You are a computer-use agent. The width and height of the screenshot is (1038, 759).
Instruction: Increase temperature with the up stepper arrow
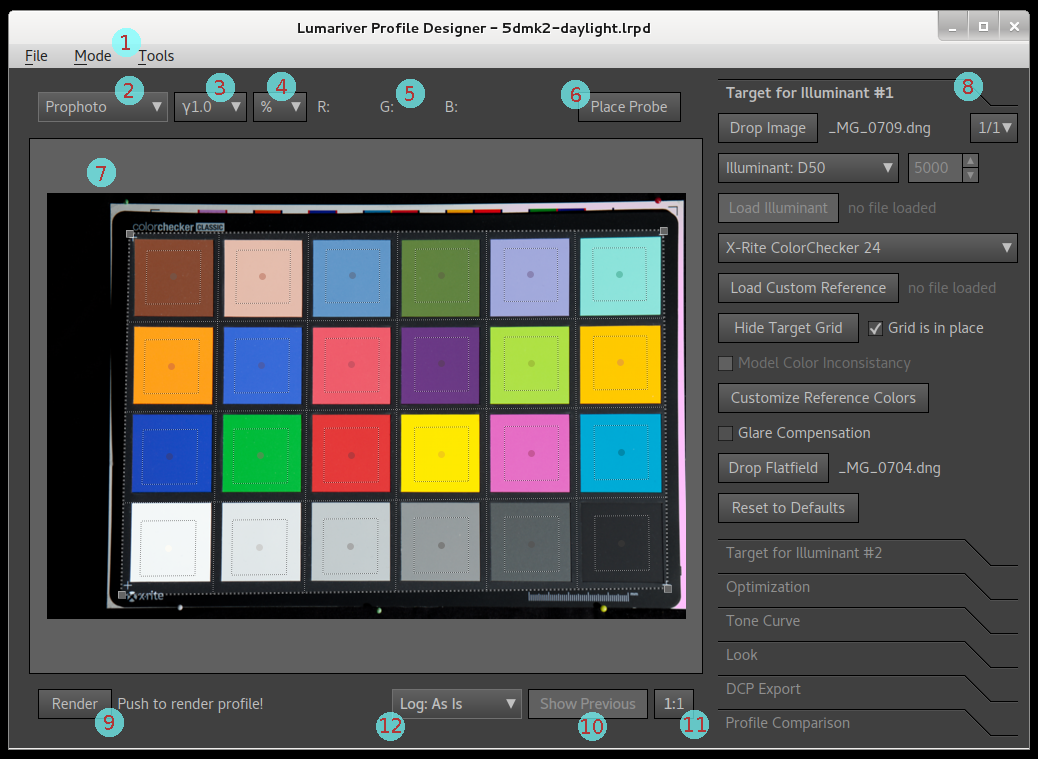tap(970, 161)
